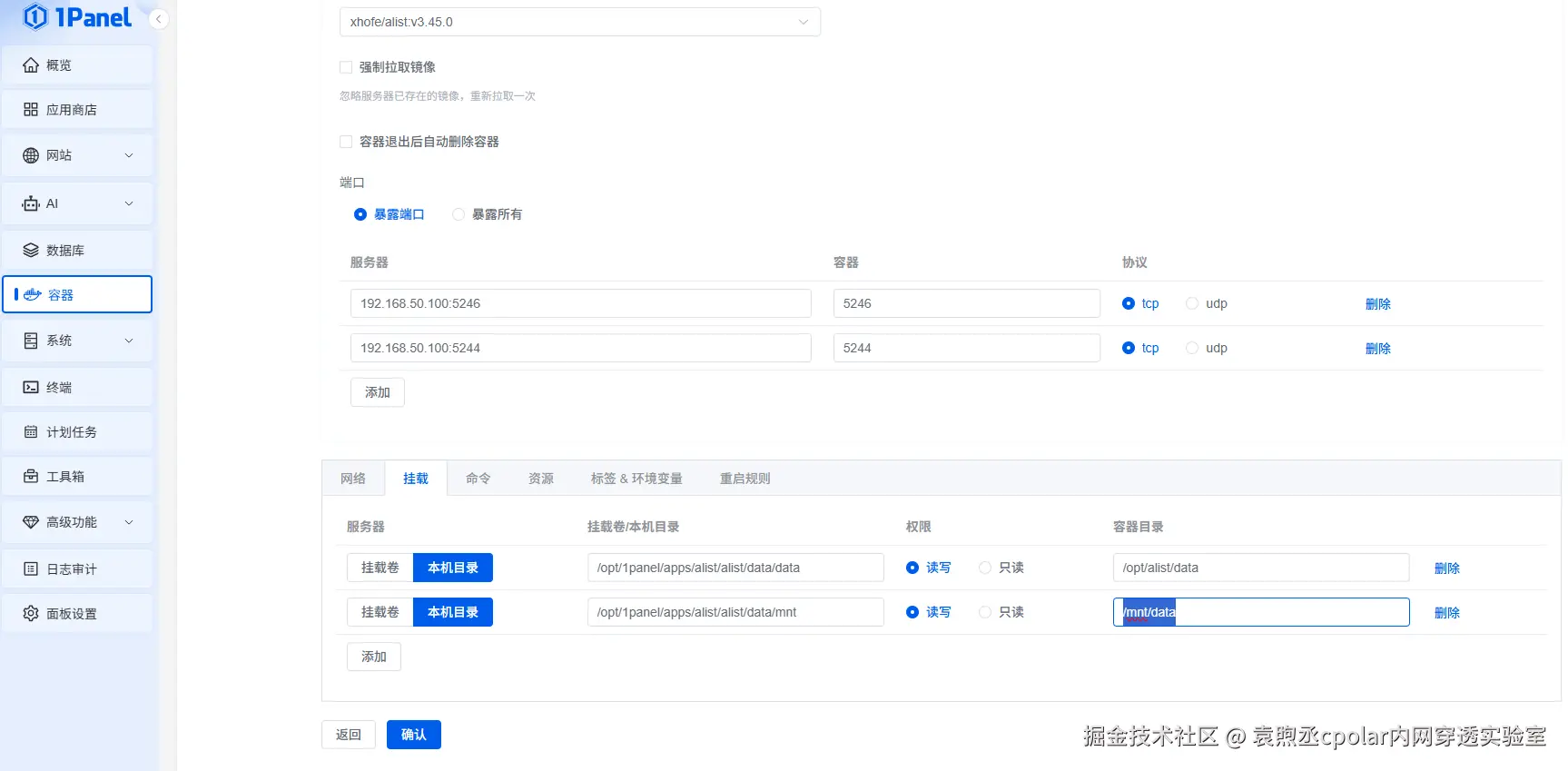Click the 工具箱 toolbox icon
This screenshot has width=1568, height=771.
tap(31, 477)
